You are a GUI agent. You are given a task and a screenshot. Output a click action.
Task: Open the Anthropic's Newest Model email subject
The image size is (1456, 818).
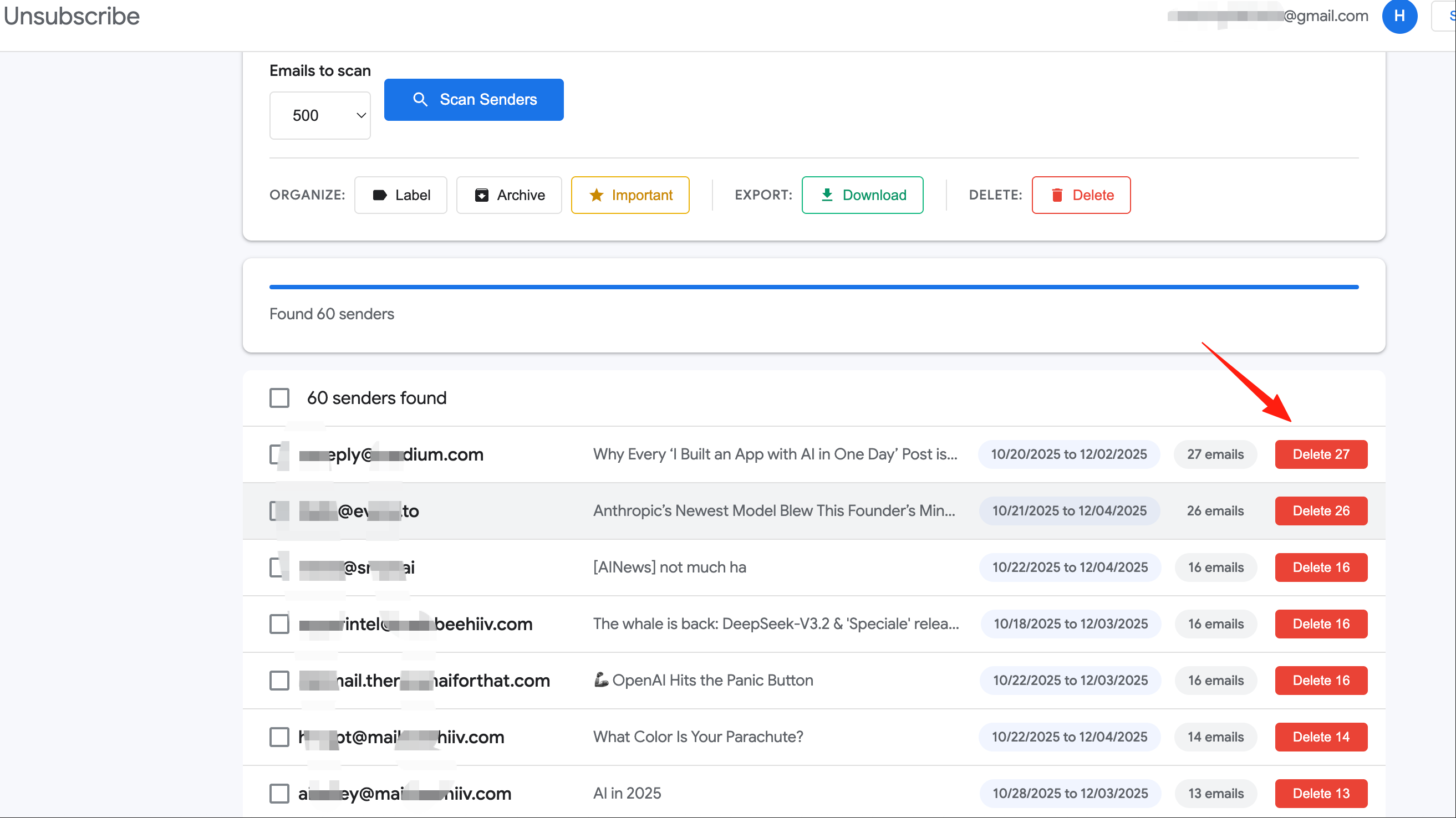coord(774,510)
